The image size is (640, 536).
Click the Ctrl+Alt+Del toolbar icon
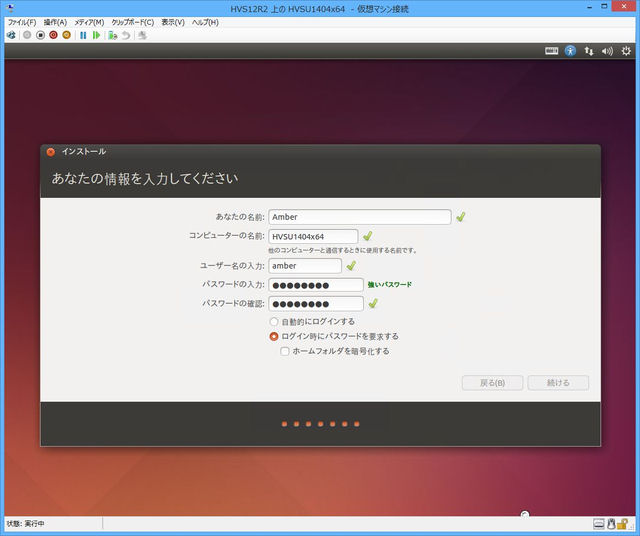coord(11,35)
